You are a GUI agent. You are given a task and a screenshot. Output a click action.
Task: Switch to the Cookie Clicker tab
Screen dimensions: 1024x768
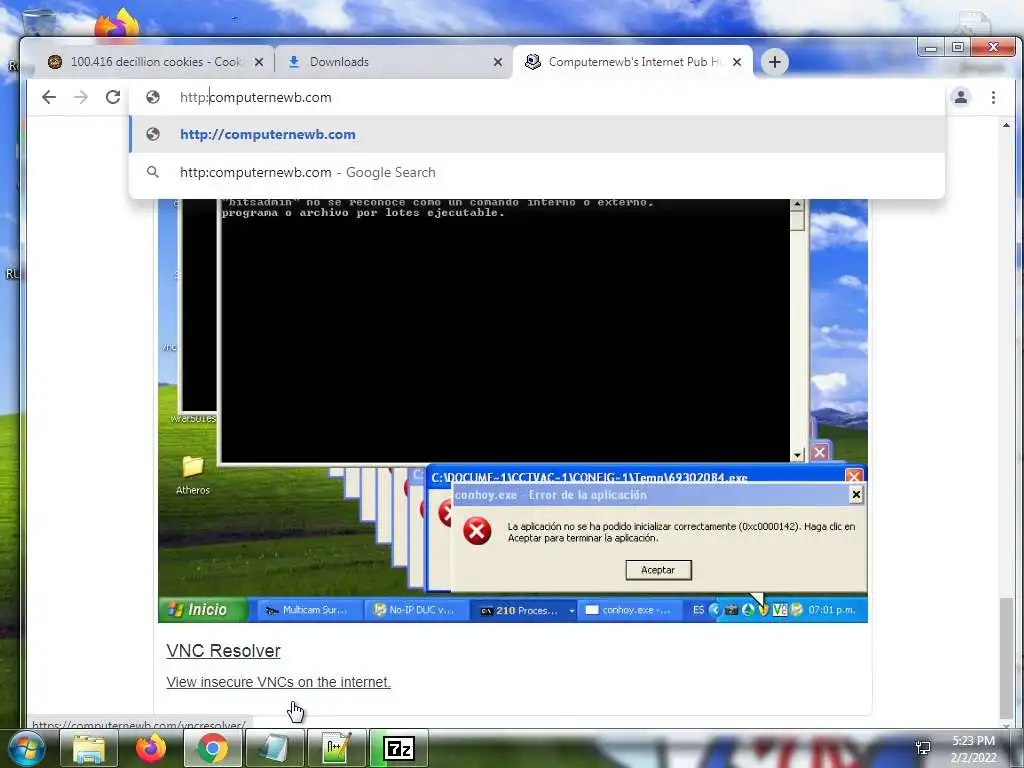click(x=155, y=62)
